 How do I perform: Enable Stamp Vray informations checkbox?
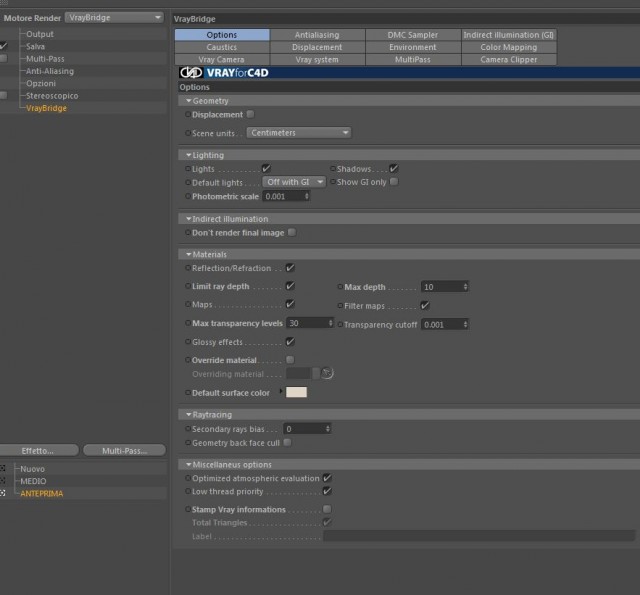pos(327,509)
